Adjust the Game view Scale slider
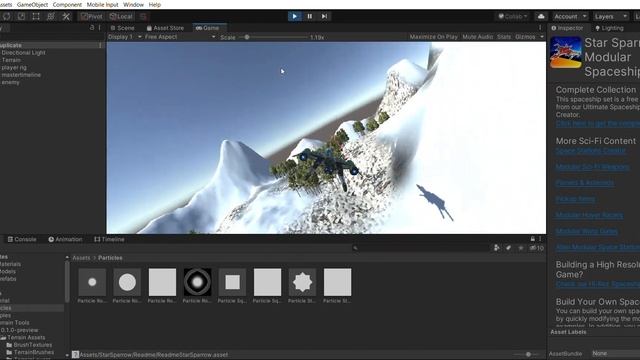Viewport: 640px width, 360px height. pyautogui.click(x=247, y=37)
